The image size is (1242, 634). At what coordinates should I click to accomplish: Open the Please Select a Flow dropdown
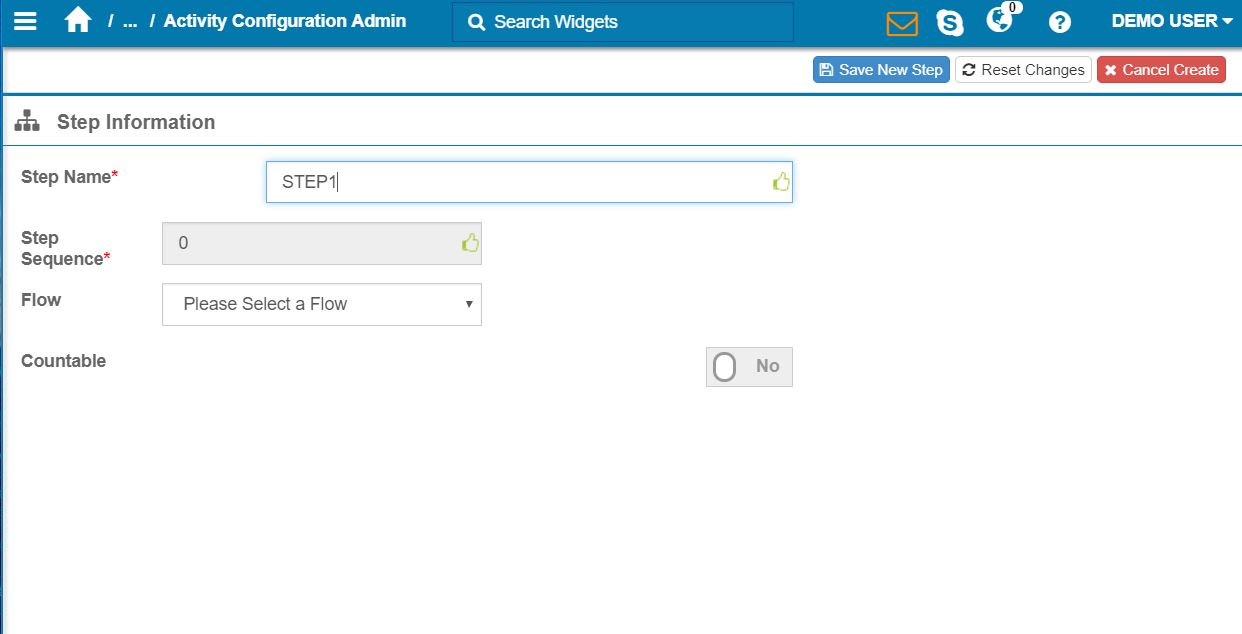(321, 304)
